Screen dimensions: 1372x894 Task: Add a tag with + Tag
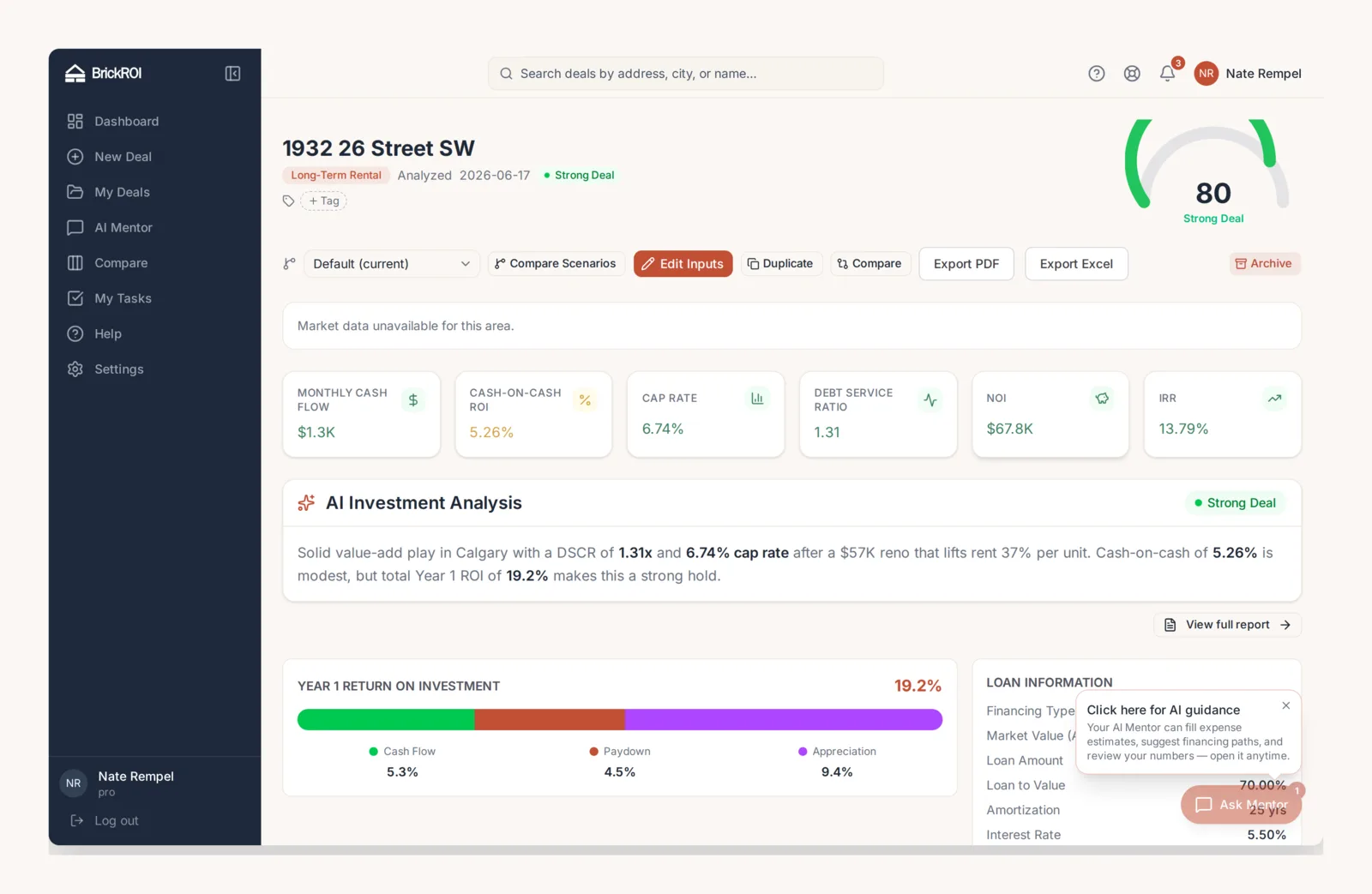[324, 201]
